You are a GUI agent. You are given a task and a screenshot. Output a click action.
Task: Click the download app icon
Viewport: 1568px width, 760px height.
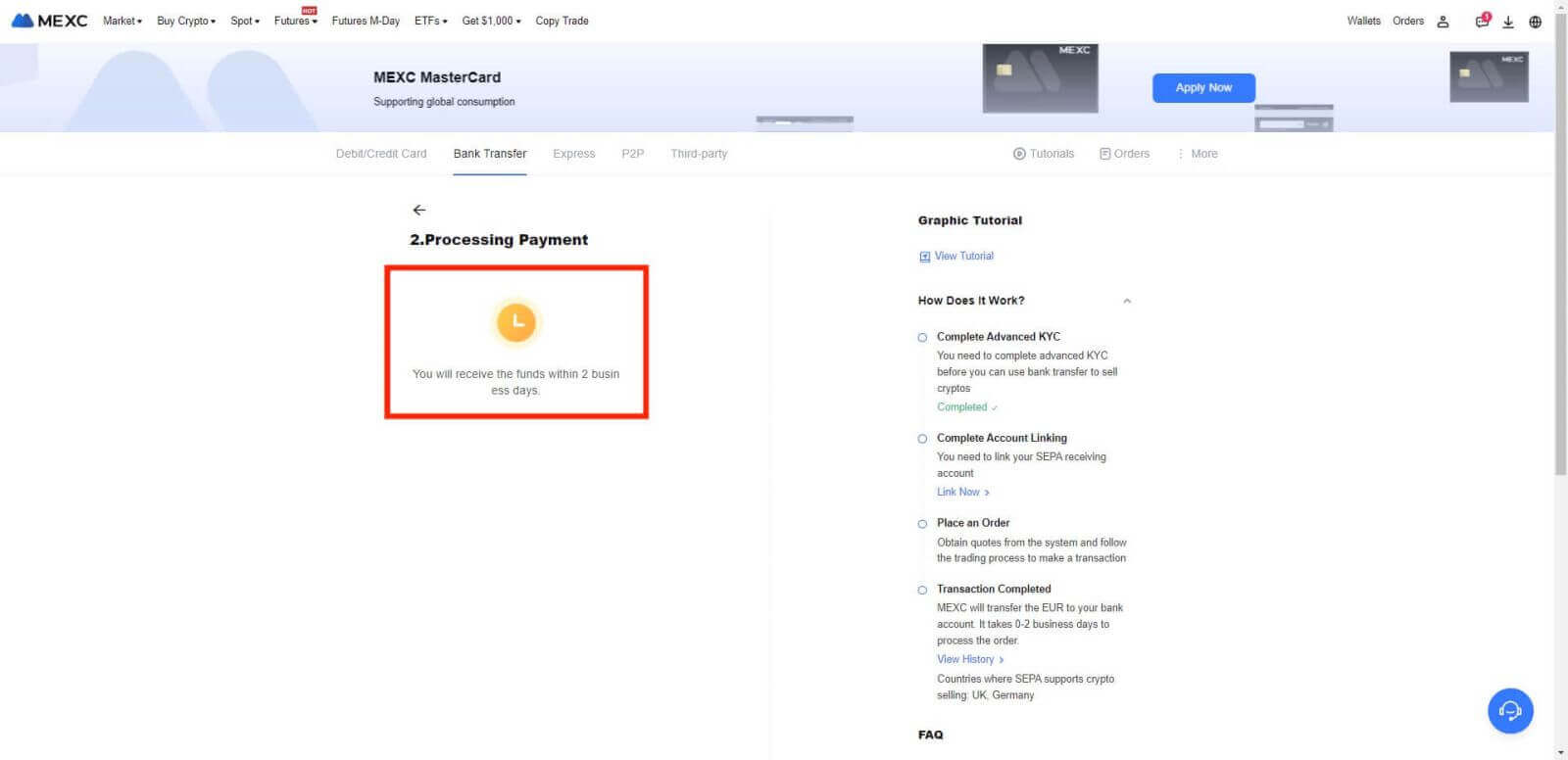coord(1508,22)
